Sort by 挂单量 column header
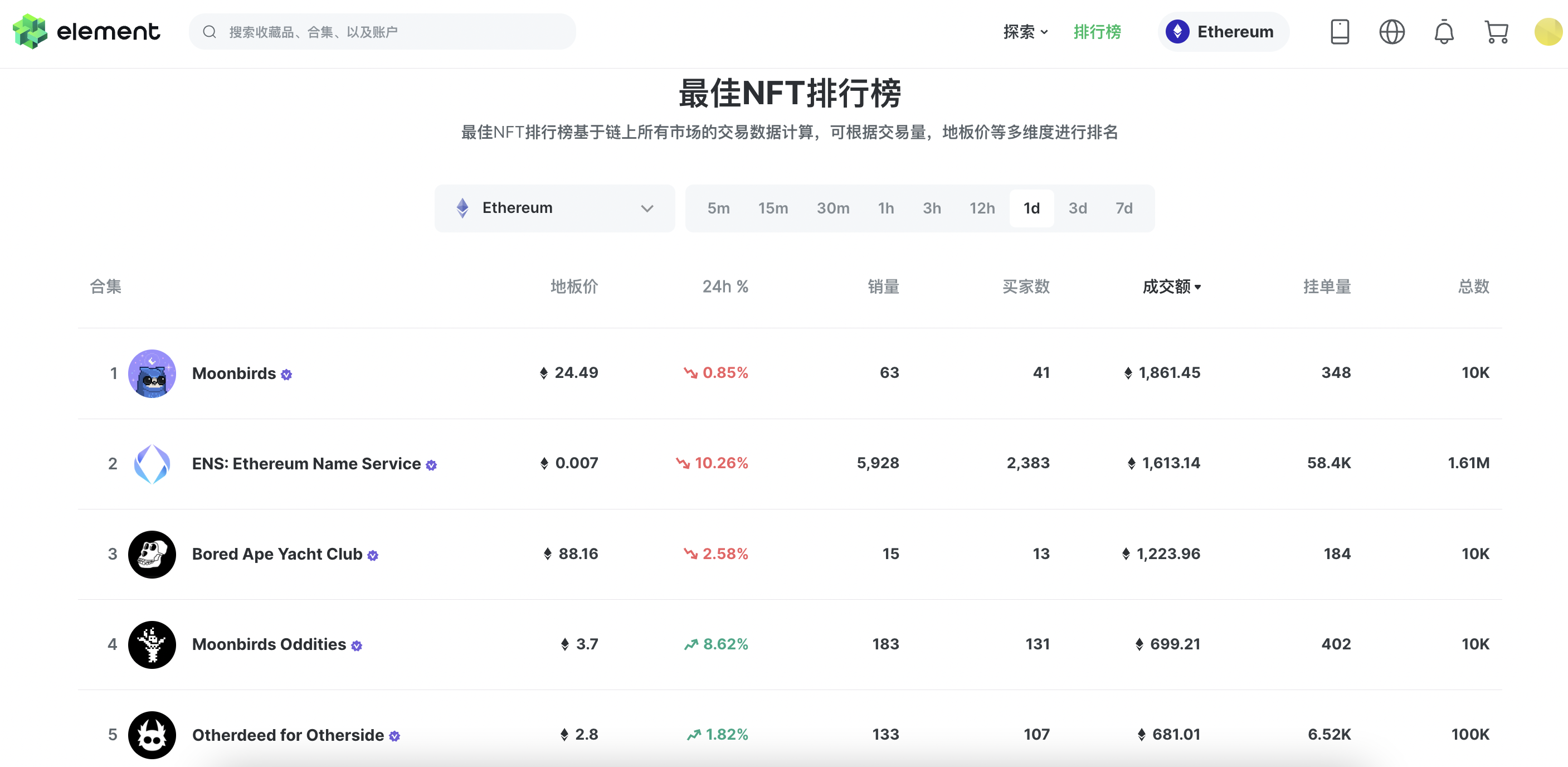 (x=1327, y=287)
